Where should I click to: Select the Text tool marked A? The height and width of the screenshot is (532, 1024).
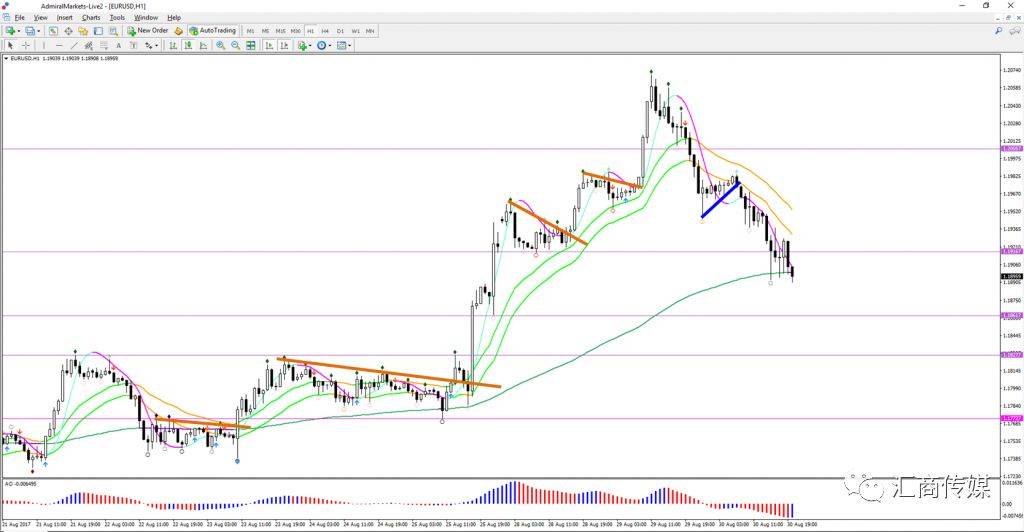tap(118, 46)
